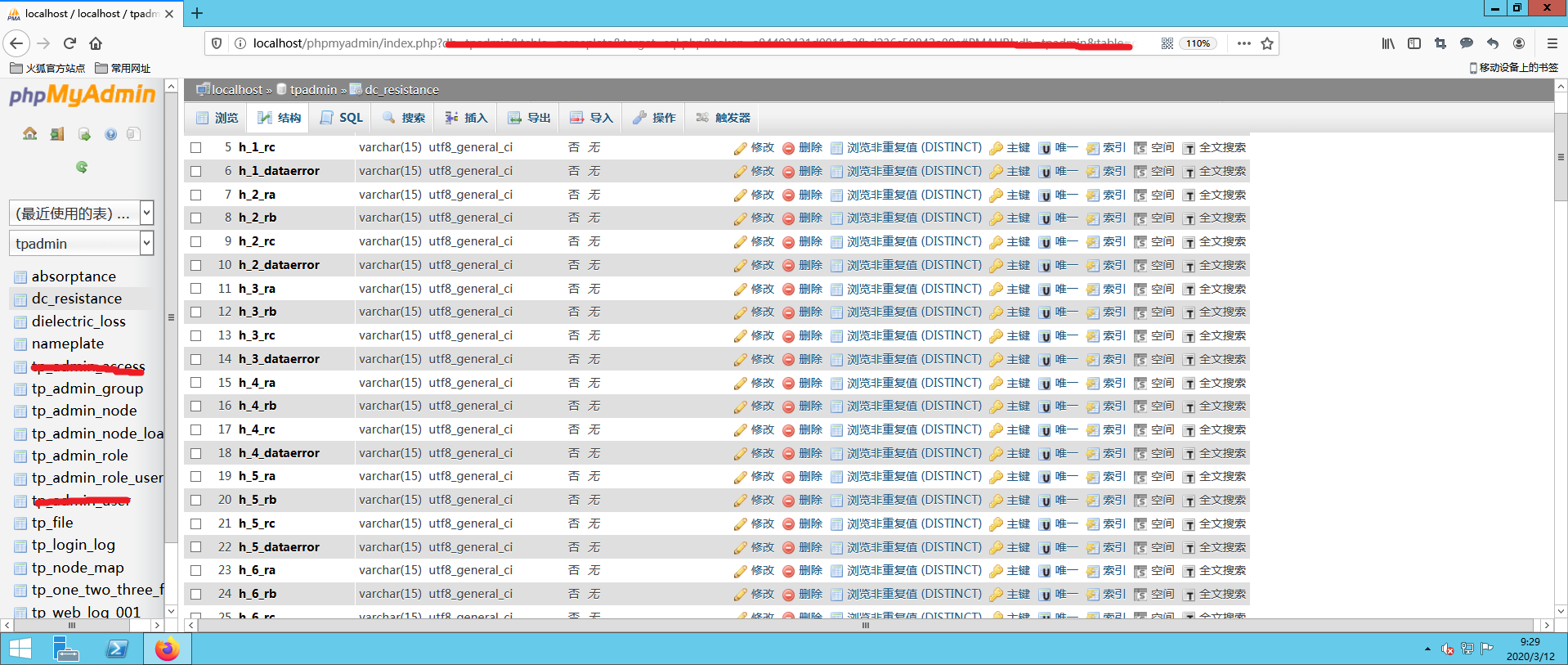Check the box for column h_1_dataerror
Viewport: 1568px width, 665px height.
[x=196, y=172]
